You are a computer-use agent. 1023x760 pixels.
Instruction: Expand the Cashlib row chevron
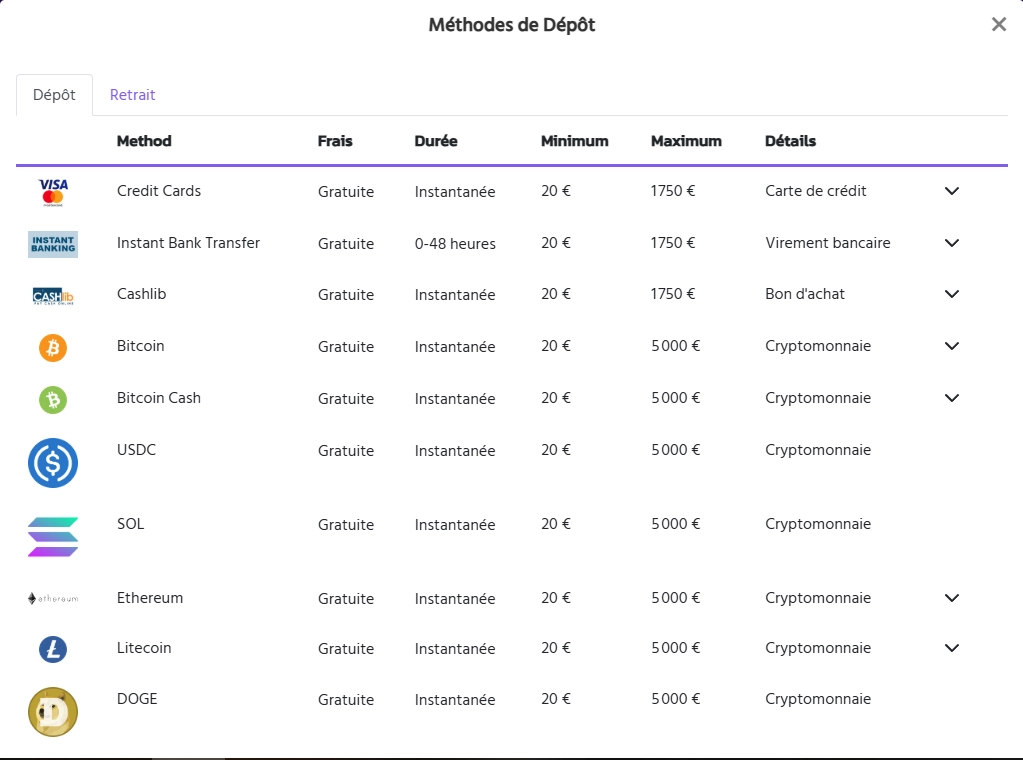(951, 294)
